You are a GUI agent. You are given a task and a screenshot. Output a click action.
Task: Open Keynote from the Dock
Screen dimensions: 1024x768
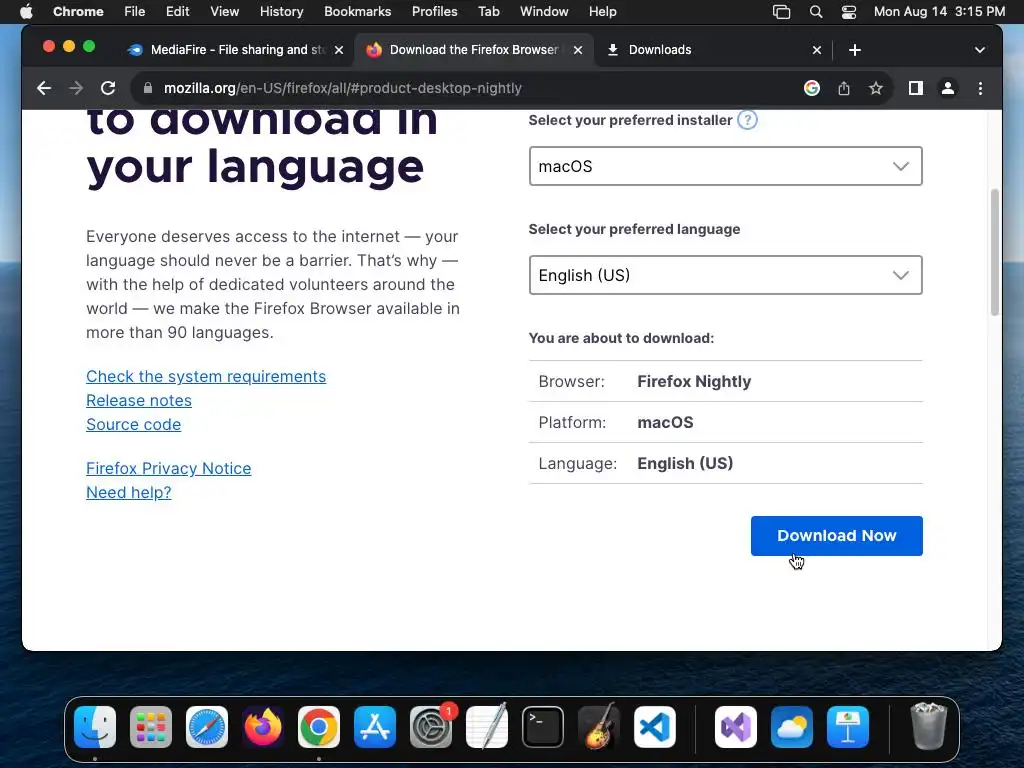coord(848,727)
